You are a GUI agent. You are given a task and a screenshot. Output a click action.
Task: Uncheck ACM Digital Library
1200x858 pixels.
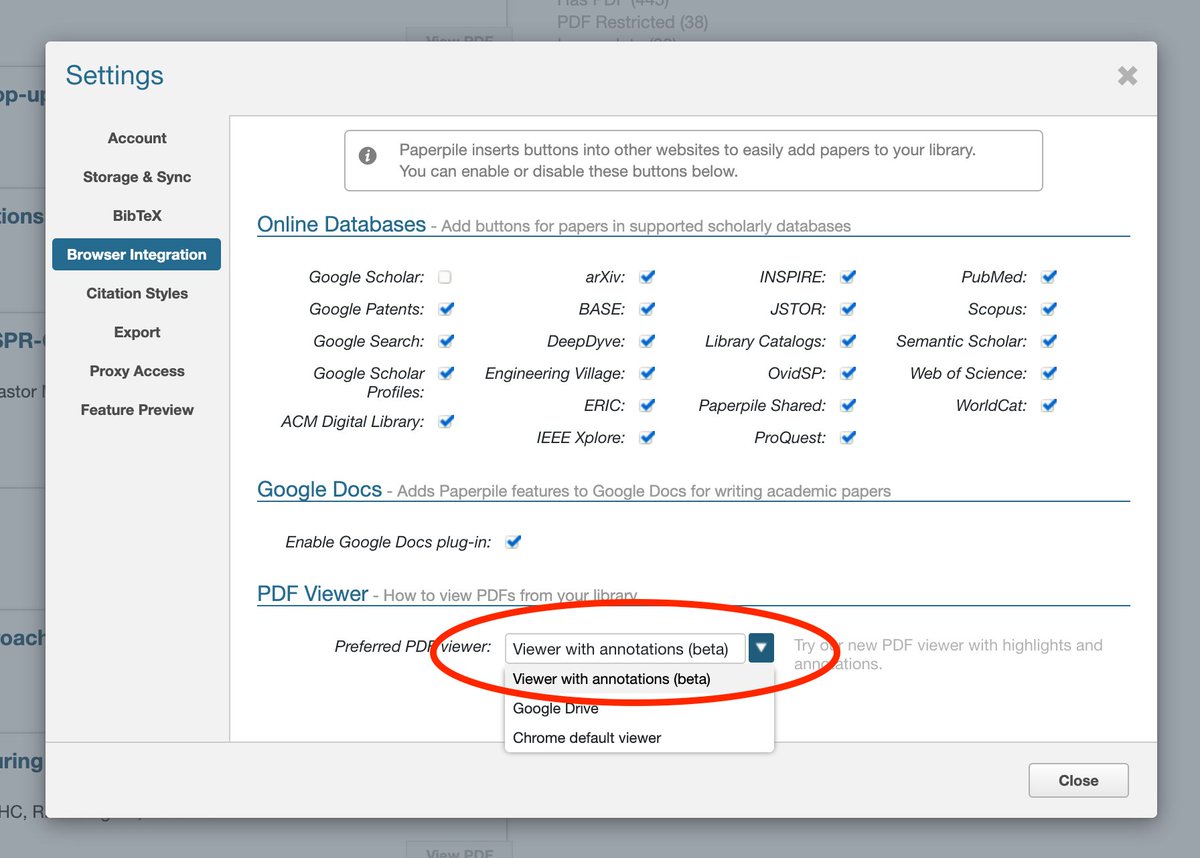click(447, 421)
